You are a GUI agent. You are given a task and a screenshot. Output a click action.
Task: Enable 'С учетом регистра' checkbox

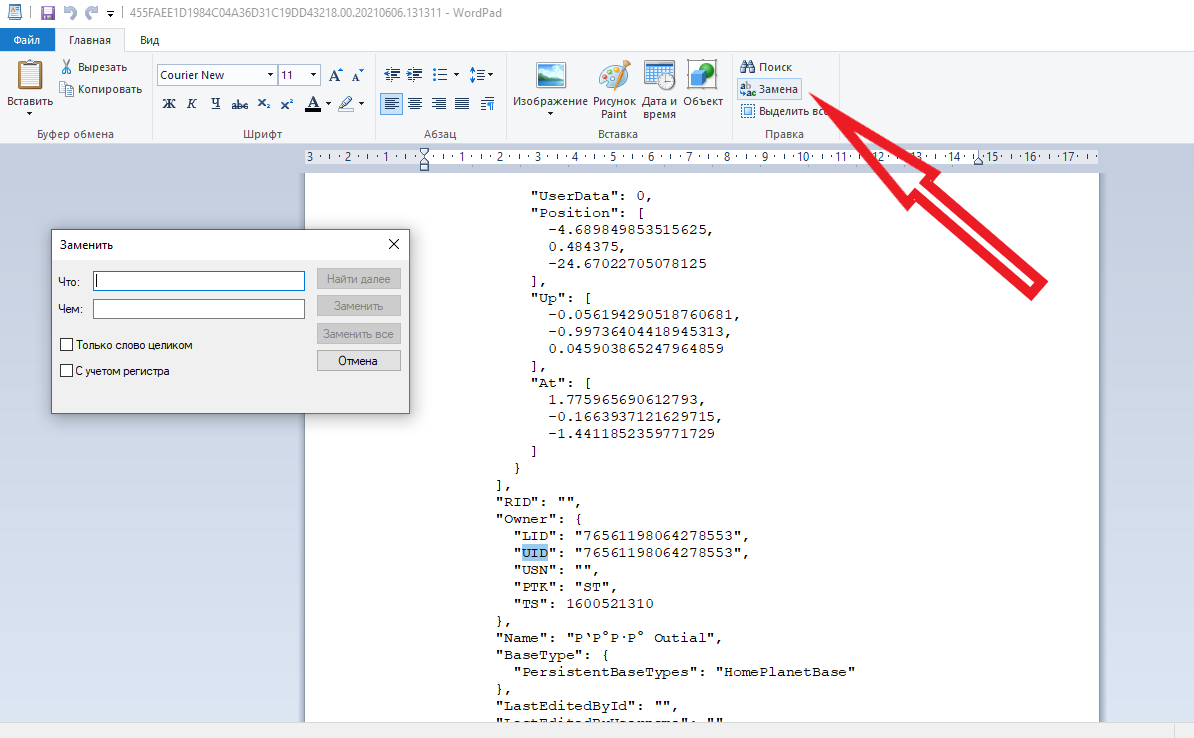pyautogui.click(x=67, y=371)
